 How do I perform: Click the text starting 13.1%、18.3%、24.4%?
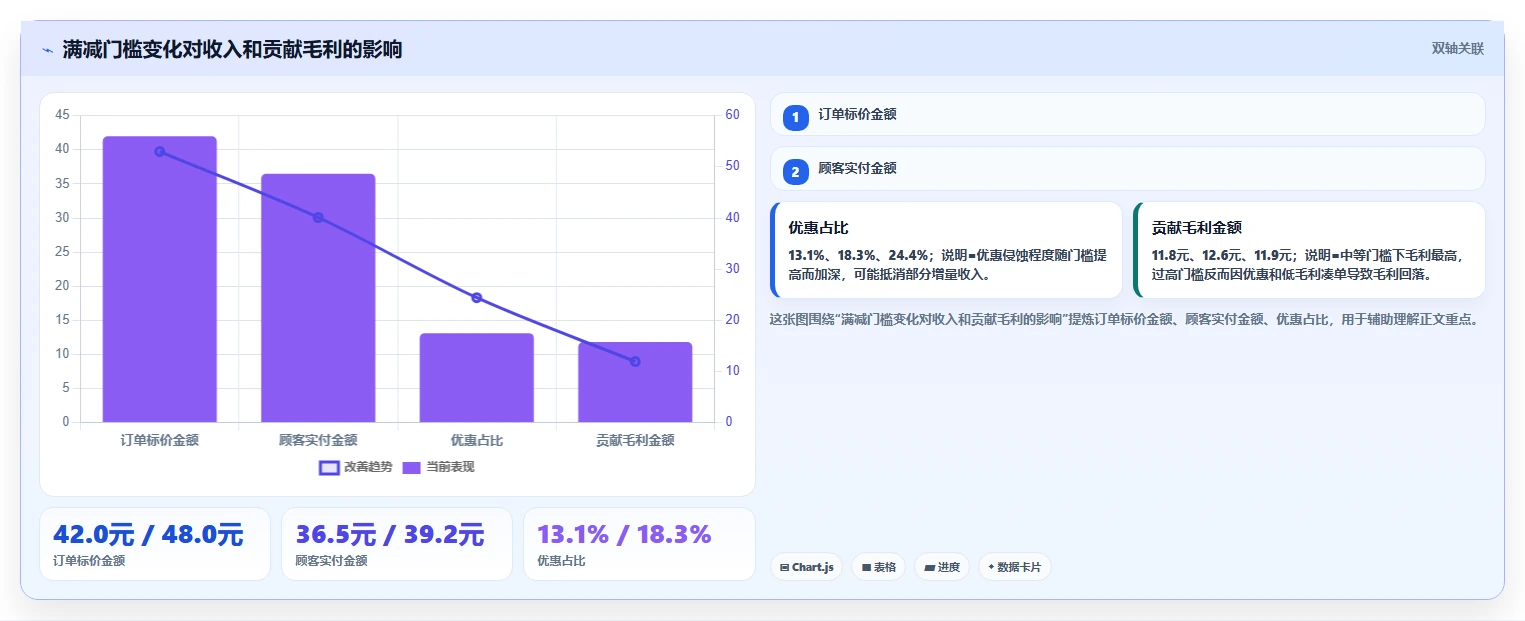(947, 264)
